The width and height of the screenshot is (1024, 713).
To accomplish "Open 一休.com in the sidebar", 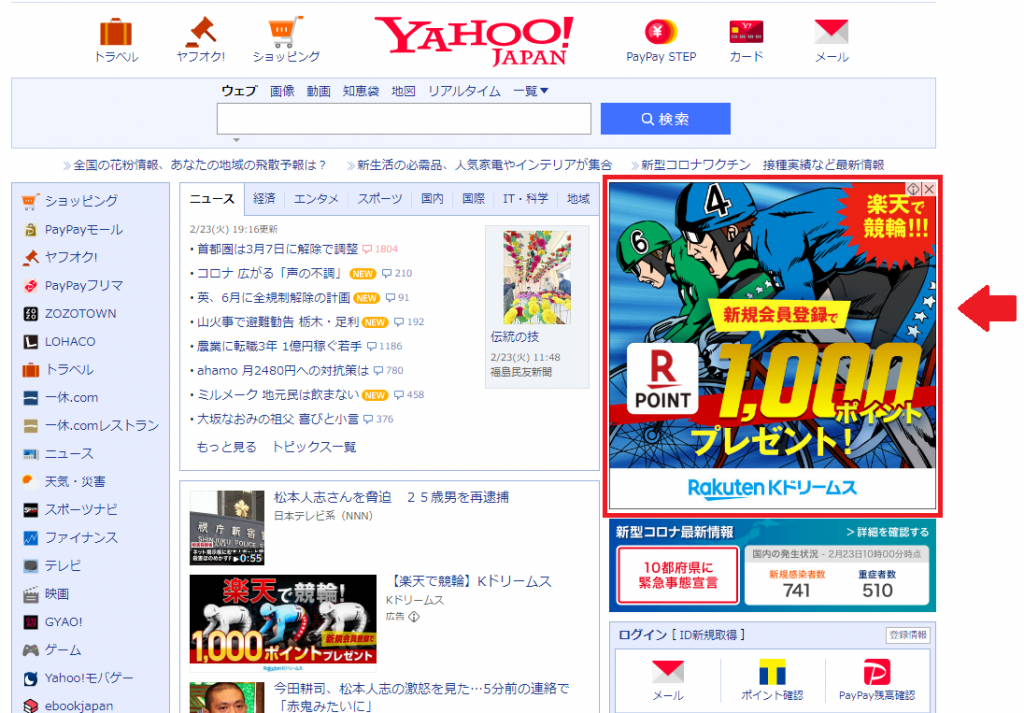I will (71, 398).
